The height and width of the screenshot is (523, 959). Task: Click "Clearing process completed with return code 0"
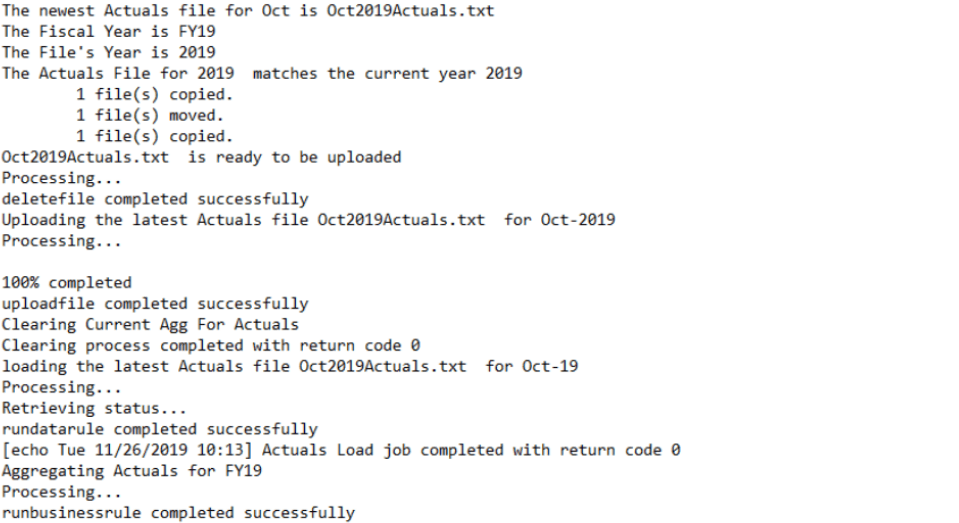point(210,345)
